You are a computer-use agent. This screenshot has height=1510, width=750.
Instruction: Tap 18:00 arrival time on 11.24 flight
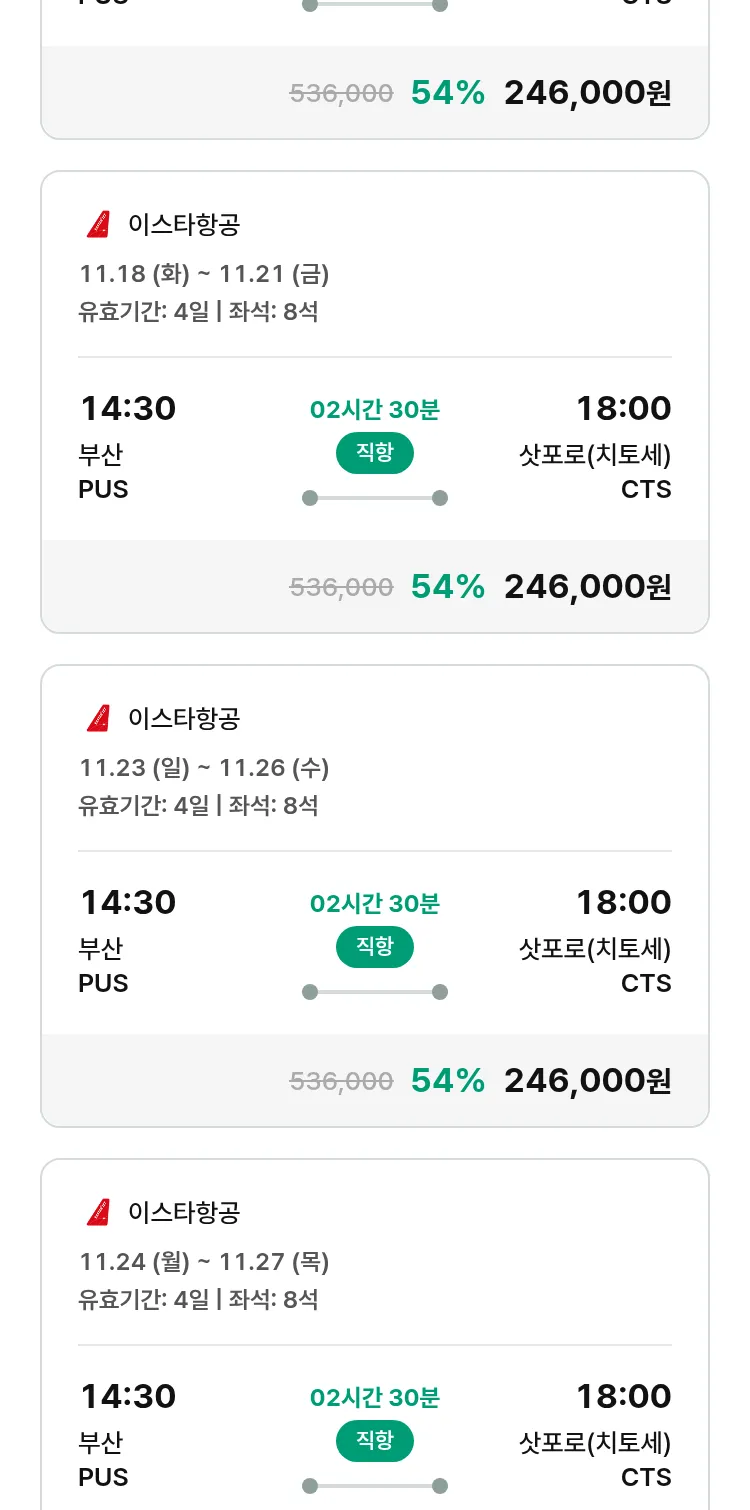[623, 1397]
